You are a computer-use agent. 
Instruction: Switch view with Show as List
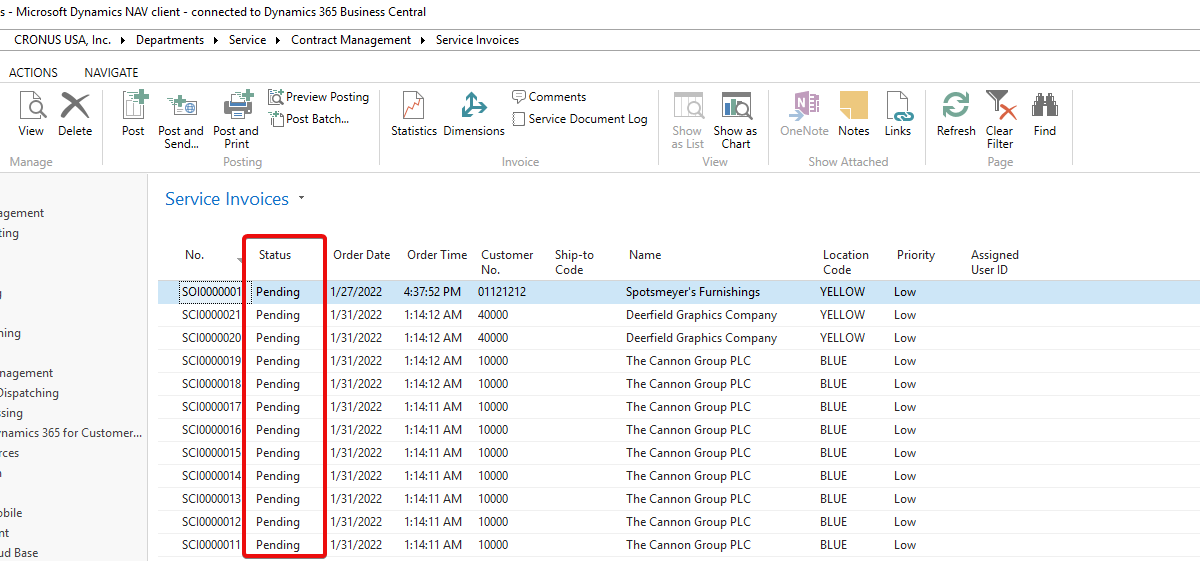point(687,120)
